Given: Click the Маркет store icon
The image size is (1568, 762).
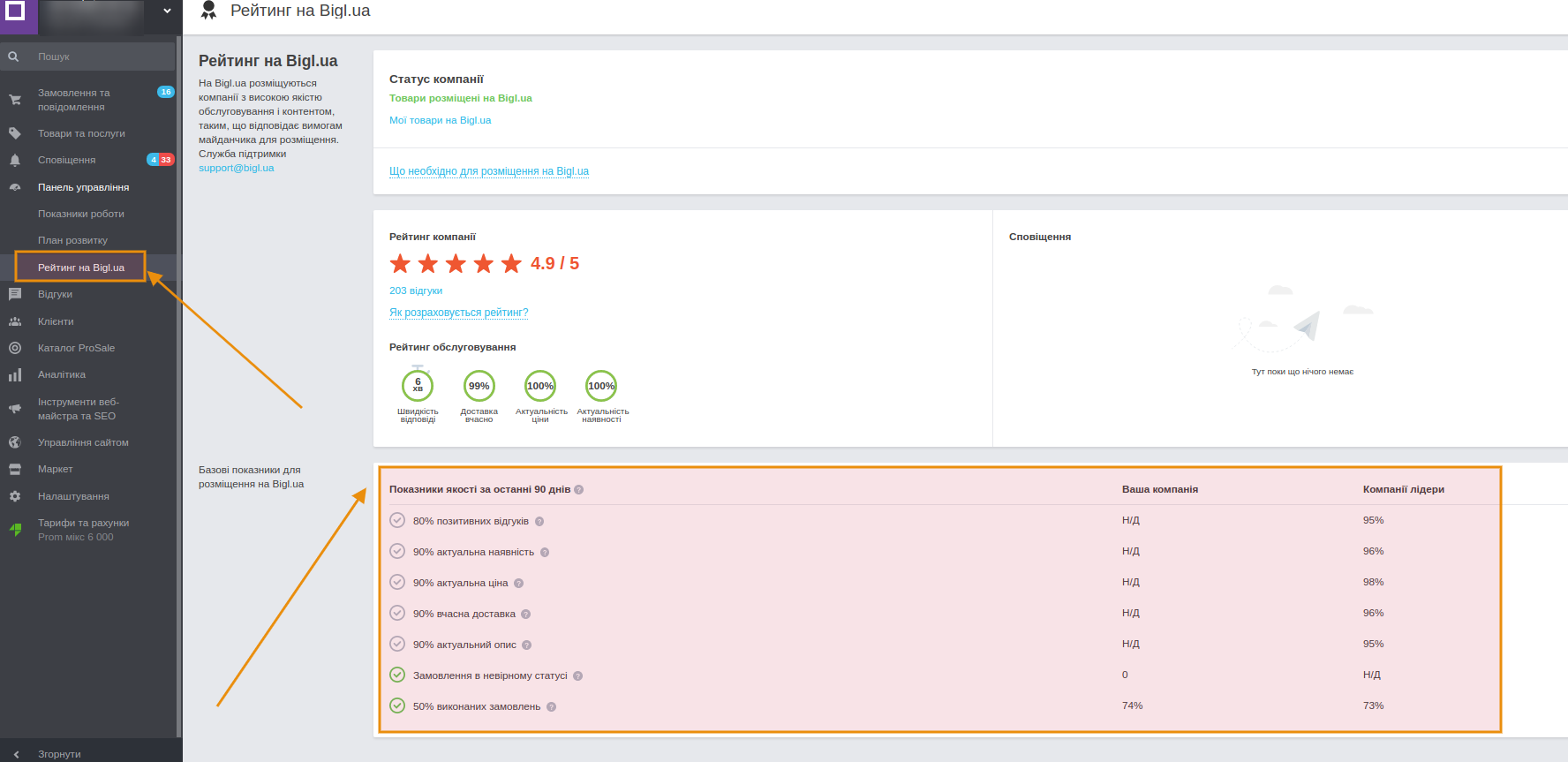Looking at the screenshot, I should [x=15, y=469].
